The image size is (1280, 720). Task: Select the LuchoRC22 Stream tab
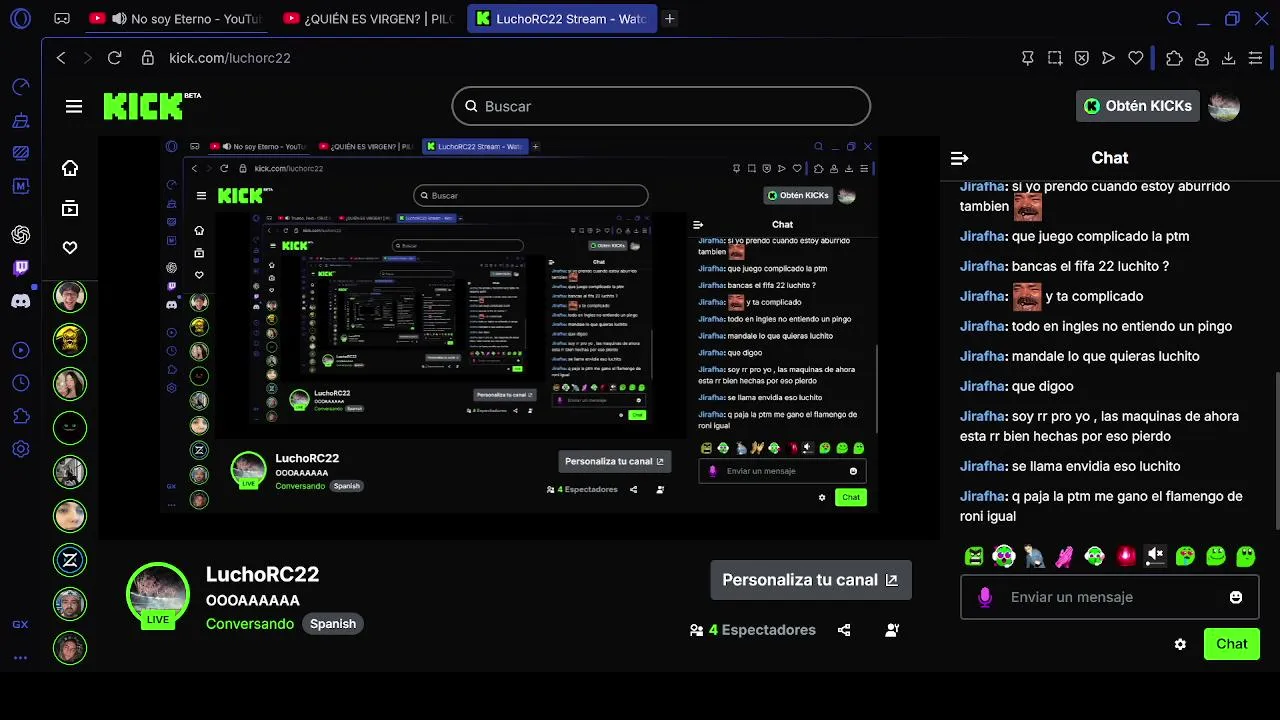[562, 18]
